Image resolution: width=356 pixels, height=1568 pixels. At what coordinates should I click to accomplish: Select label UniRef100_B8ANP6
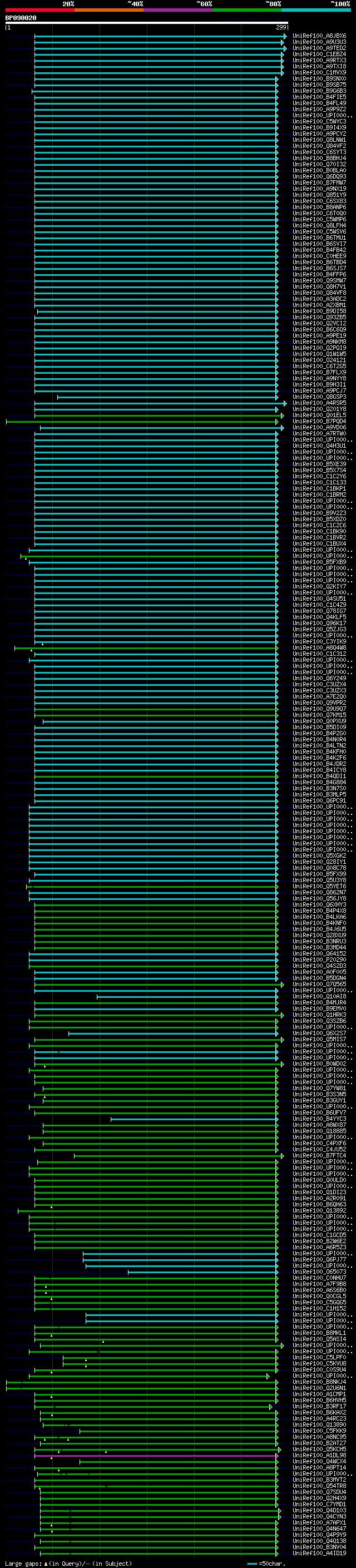pos(319,207)
